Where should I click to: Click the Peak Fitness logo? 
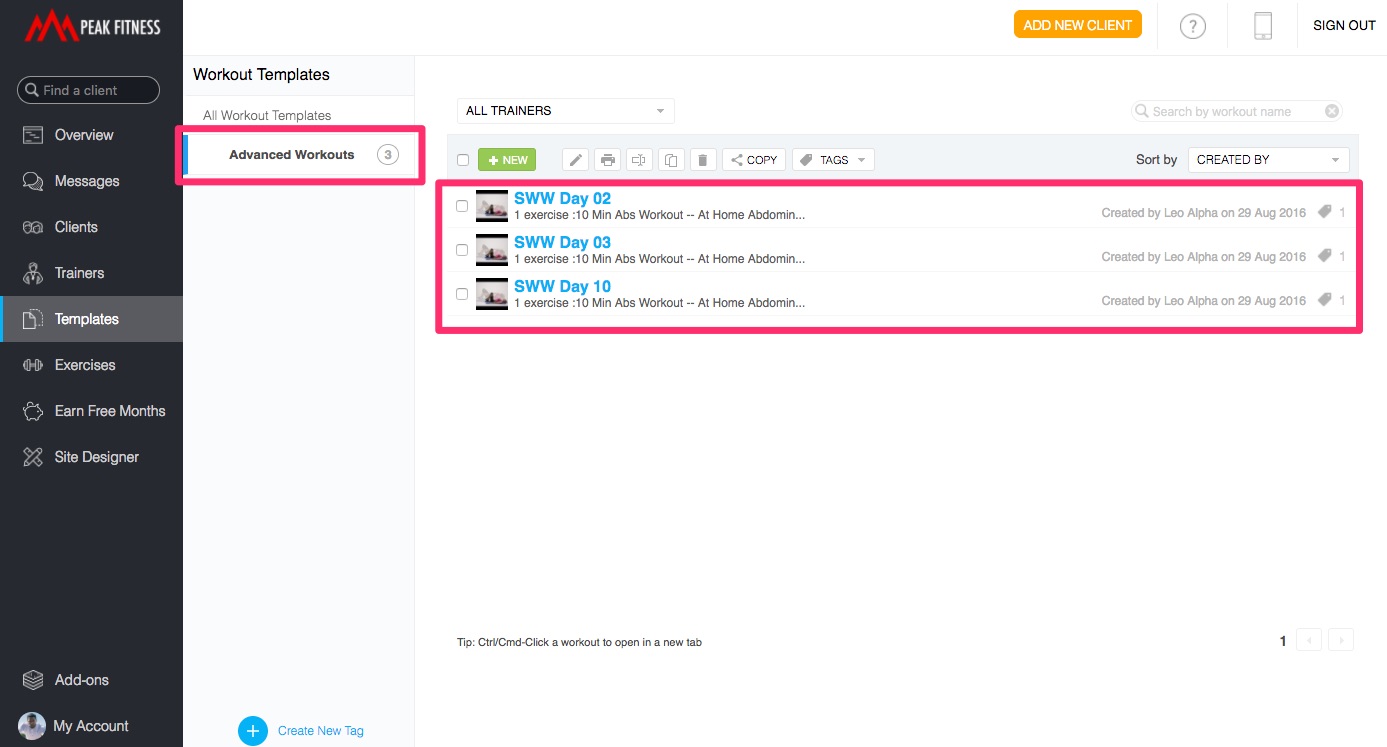click(93, 27)
